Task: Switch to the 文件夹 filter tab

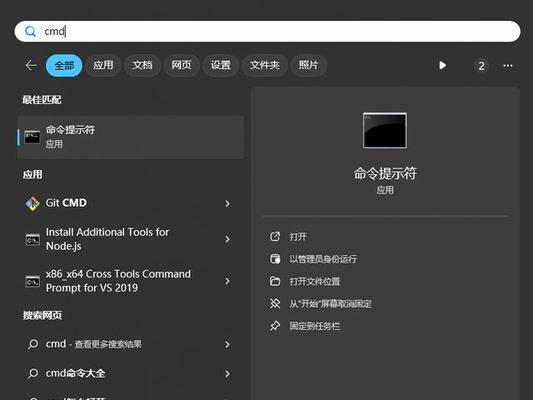Action: coord(264,65)
